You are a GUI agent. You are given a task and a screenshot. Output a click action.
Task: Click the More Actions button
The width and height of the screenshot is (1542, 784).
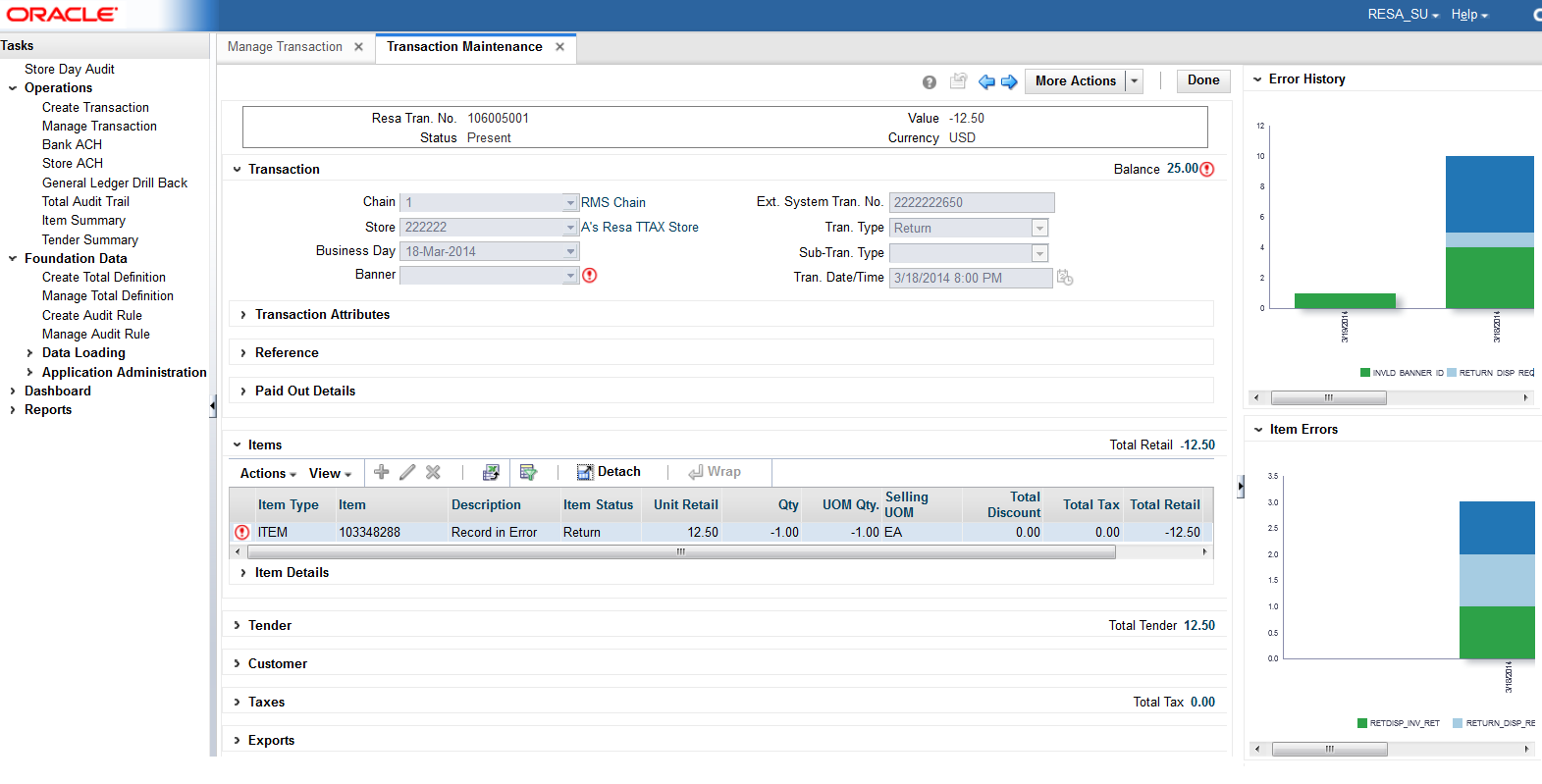pos(1075,81)
